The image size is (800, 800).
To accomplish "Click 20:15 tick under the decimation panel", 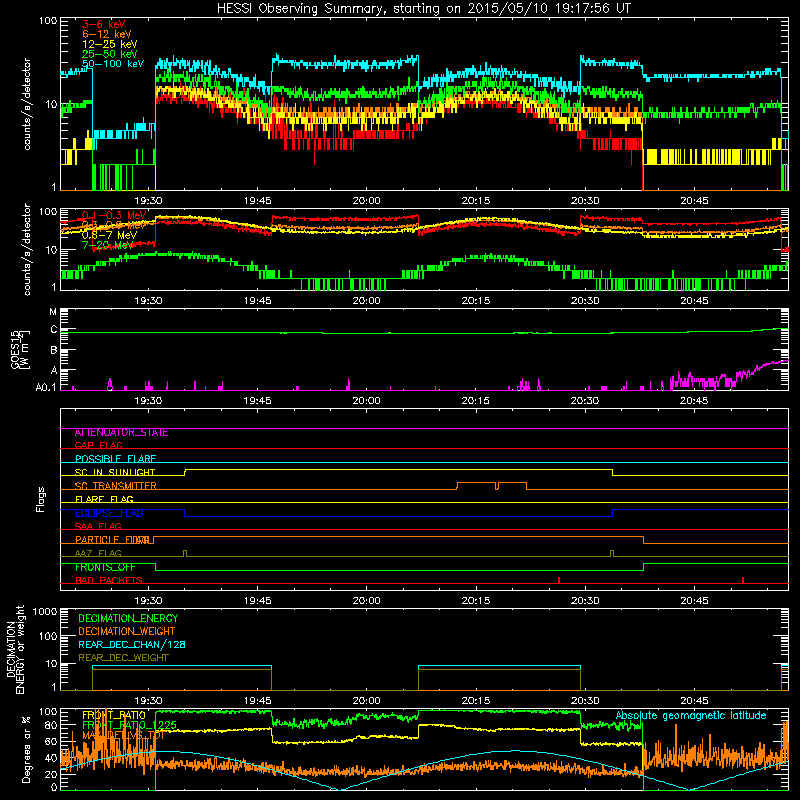I will [x=476, y=701].
